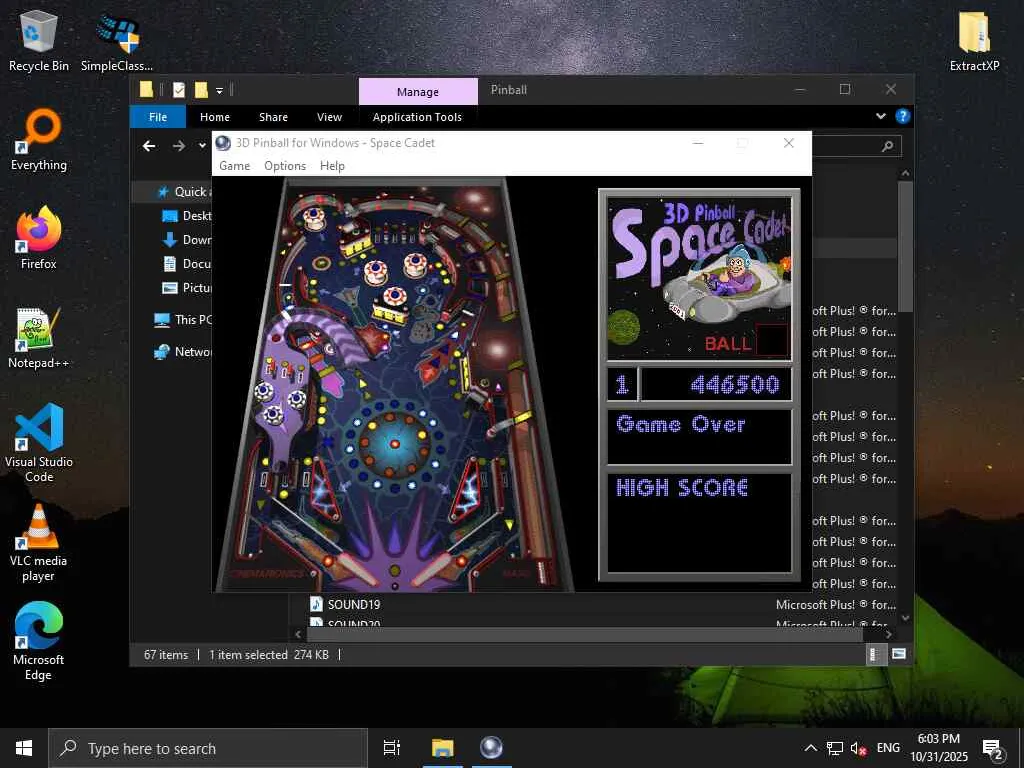The width and height of the screenshot is (1024, 768).
Task: Click the Properties quick access toolbar icon
Action: (179, 89)
